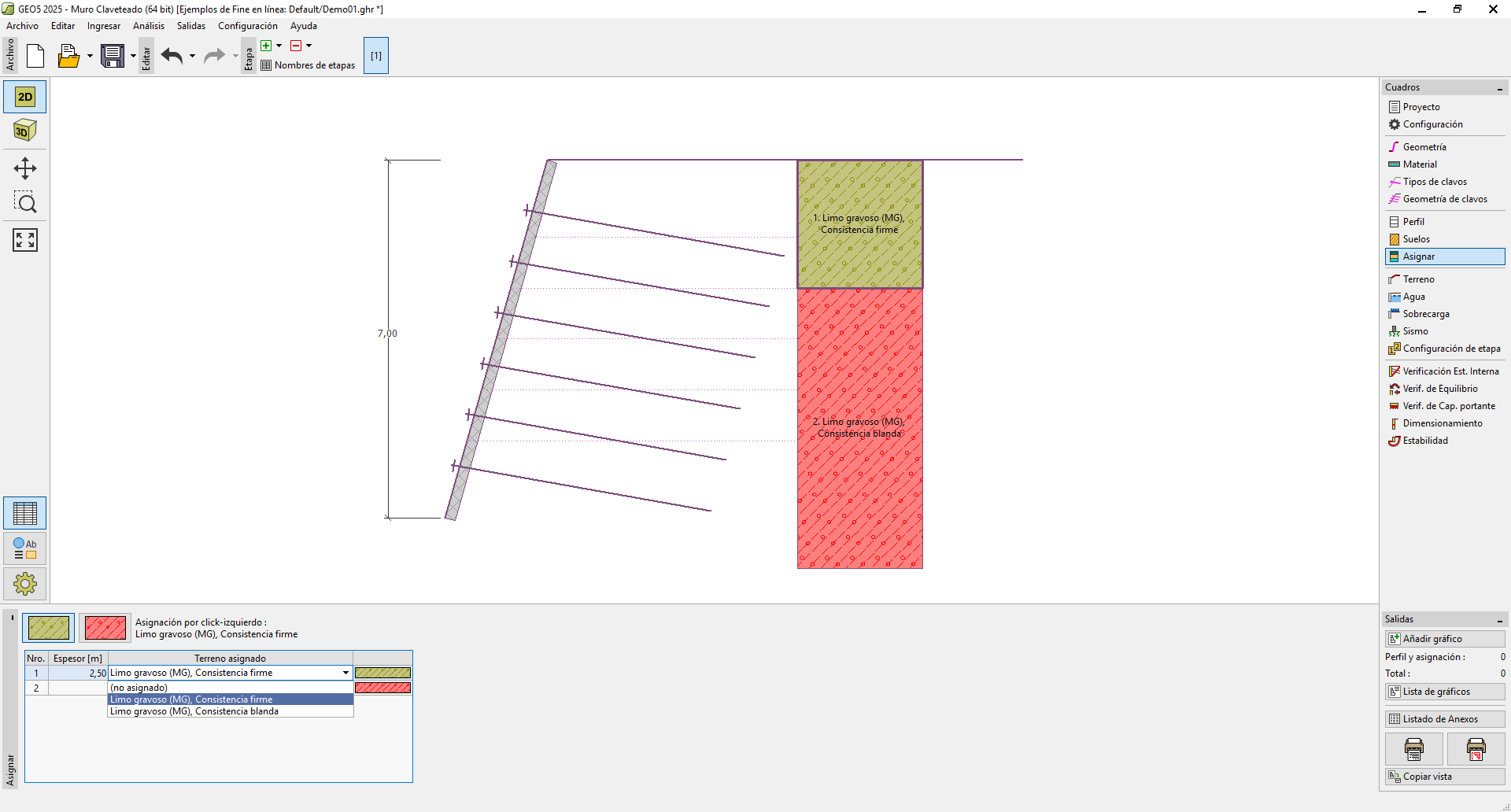Image resolution: width=1511 pixels, height=812 pixels.
Task: Open the Salidas menu
Action: click(x=191, y=26)
